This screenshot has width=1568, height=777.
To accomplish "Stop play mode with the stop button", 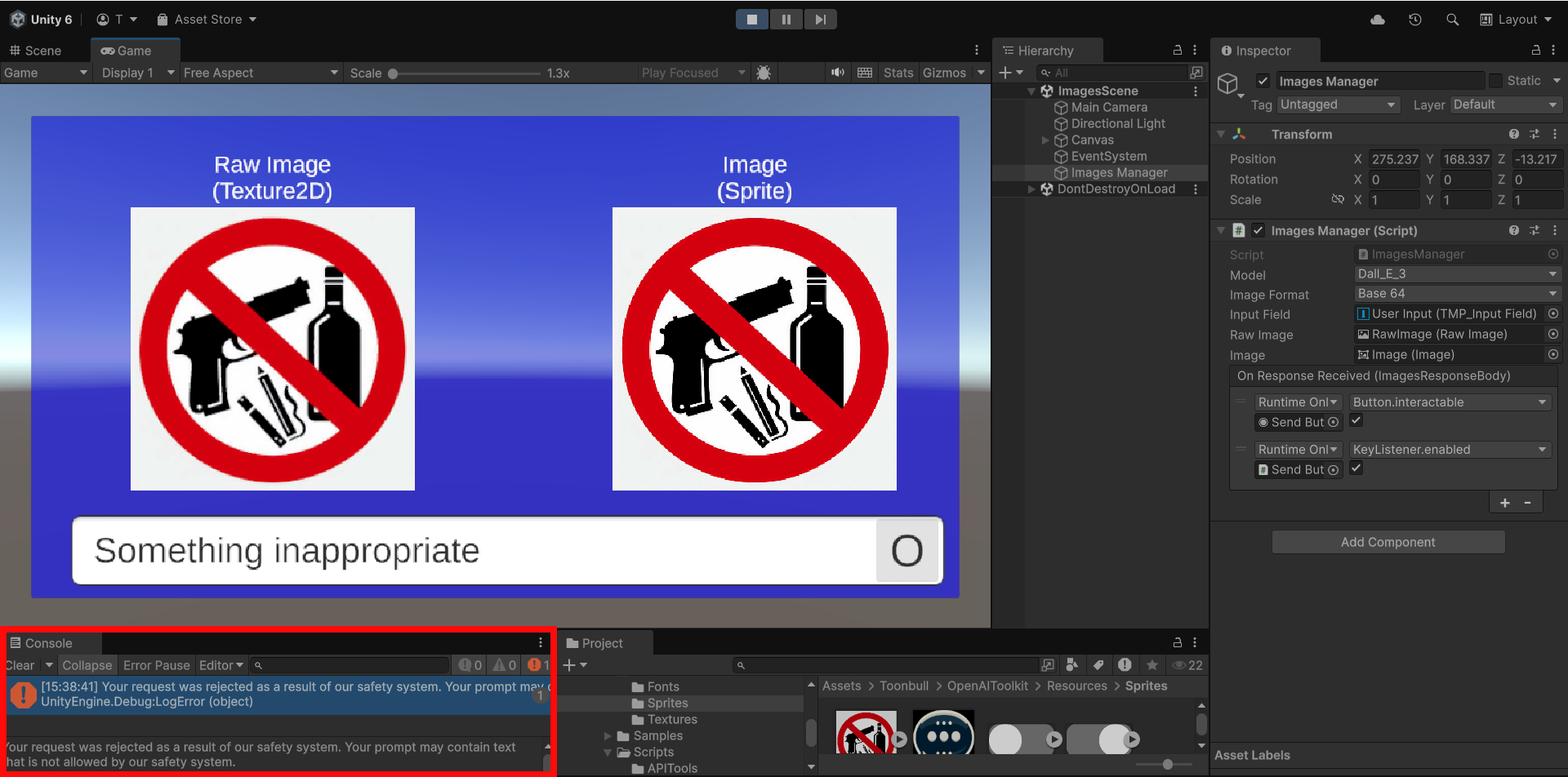I will pos(752,20).
